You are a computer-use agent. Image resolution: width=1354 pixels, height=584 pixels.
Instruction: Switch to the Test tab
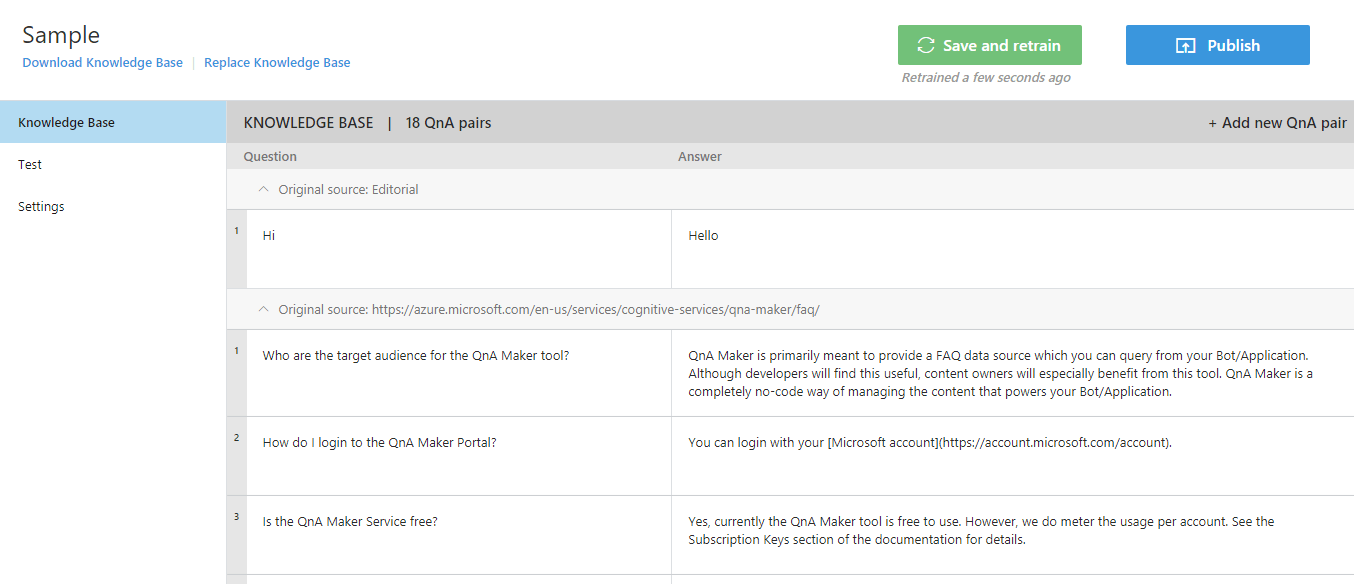click(x=30, y=165)
